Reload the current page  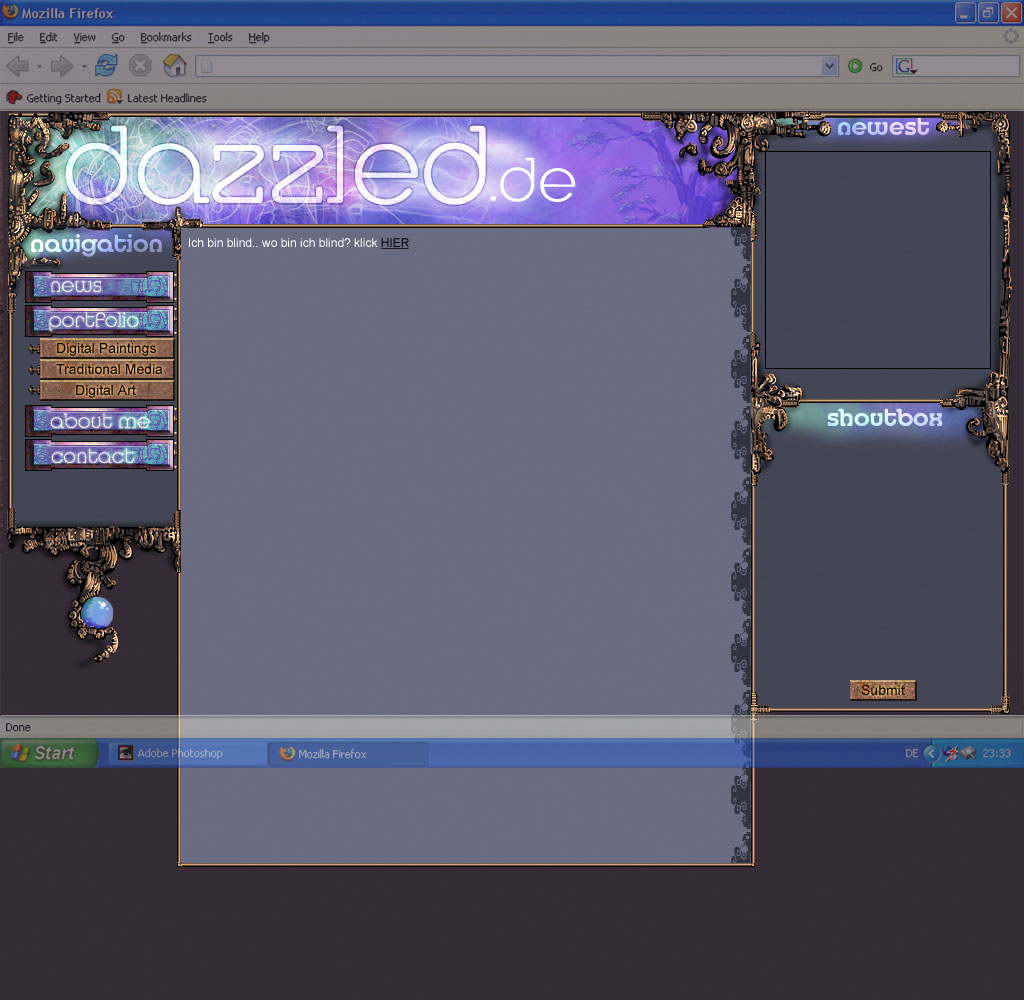click(x=106, y=67)
